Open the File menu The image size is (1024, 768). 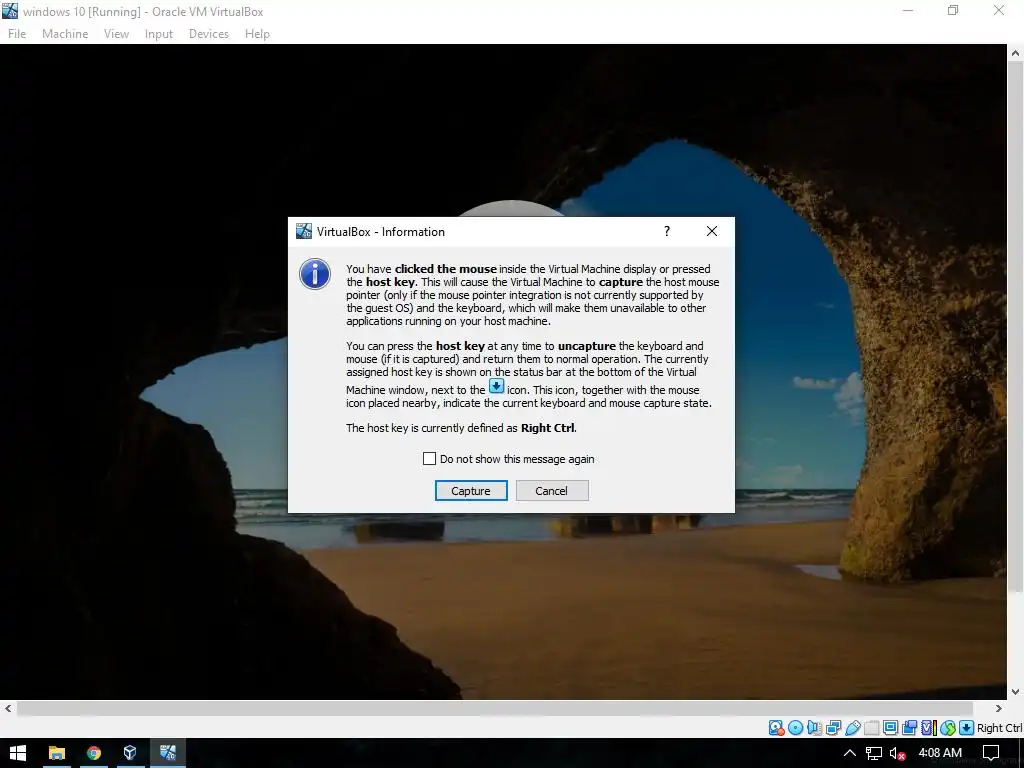[x=17, y=34]
